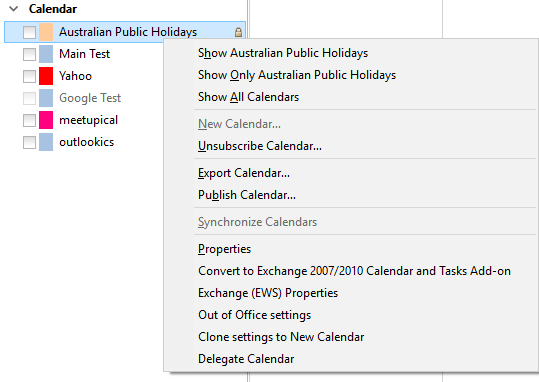Image resolution: width=539 pixels, height=382 pixels.
Task: Select Unsubscribe Calendar... from context menu
Action: pos(260,146)
